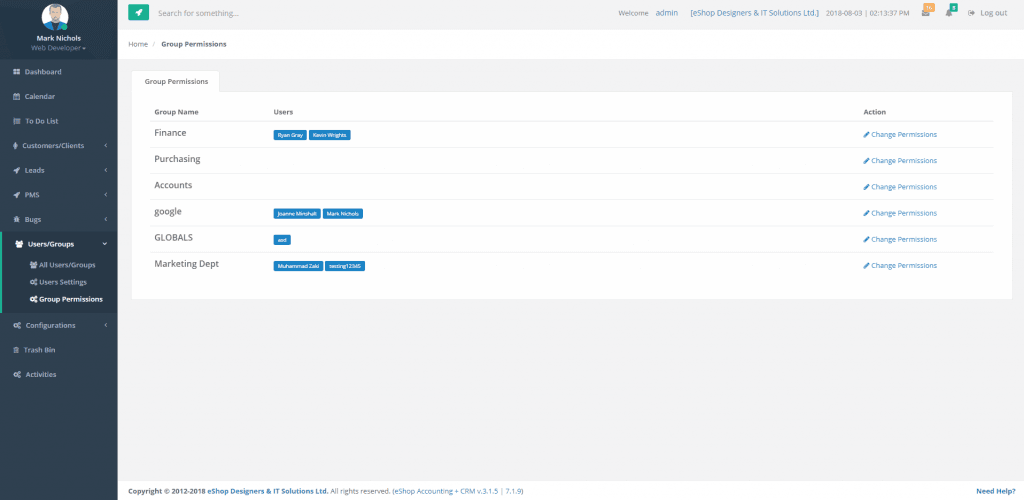This screenshot has height=500, width=1024.
Task: Open the Web Developer profile dropdown
Action: point(58,48)
